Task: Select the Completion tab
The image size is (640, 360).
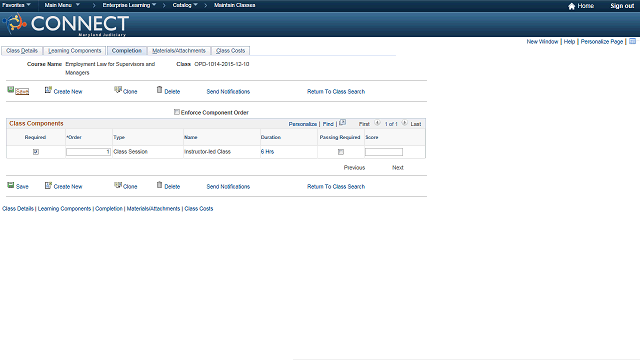Action: pyautogui.click(x=127, y=51)
